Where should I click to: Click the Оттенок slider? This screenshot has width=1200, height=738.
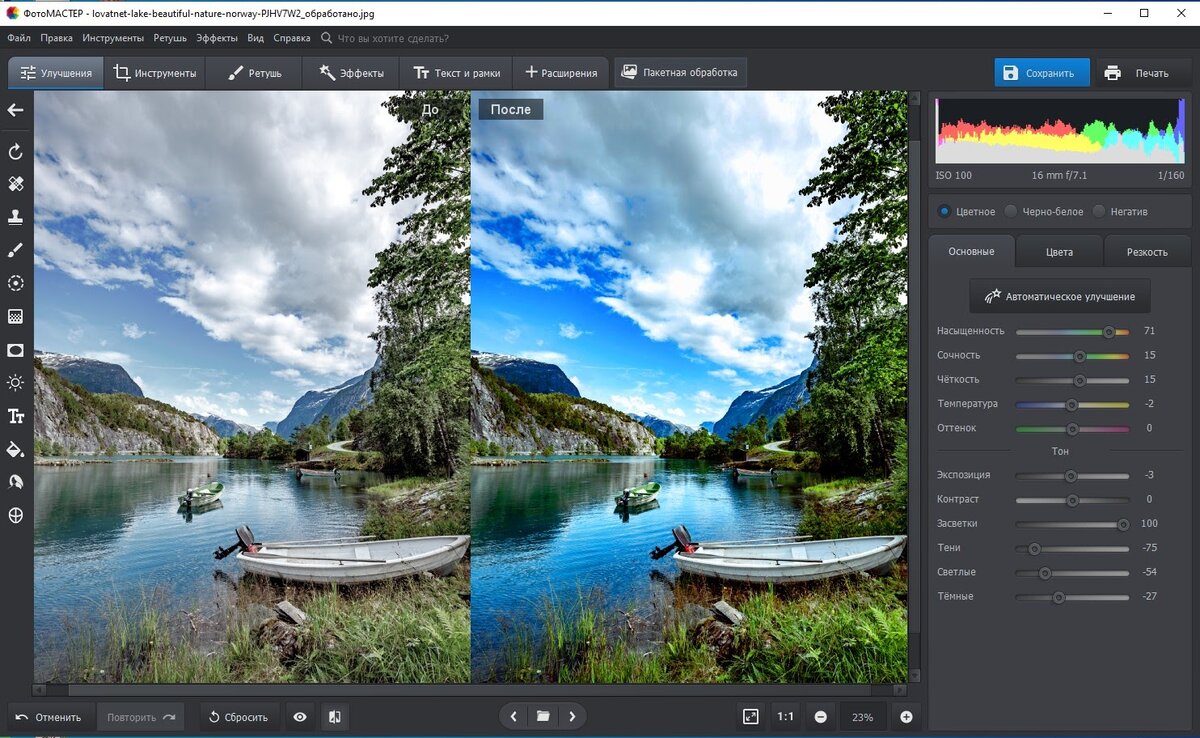coord(1072,428)
